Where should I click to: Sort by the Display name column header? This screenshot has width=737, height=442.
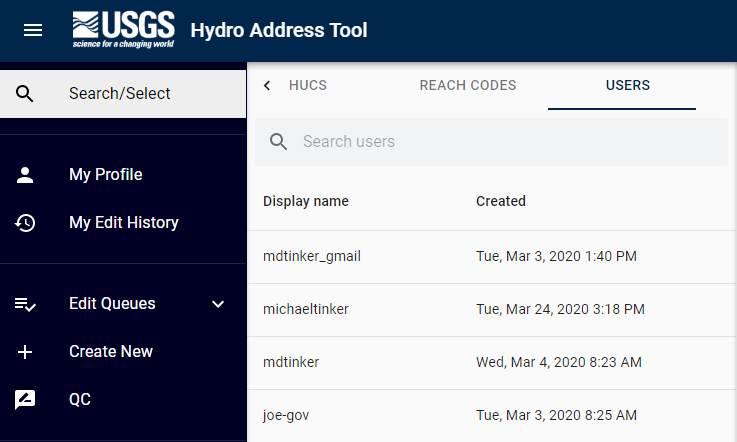coord(306,201)
